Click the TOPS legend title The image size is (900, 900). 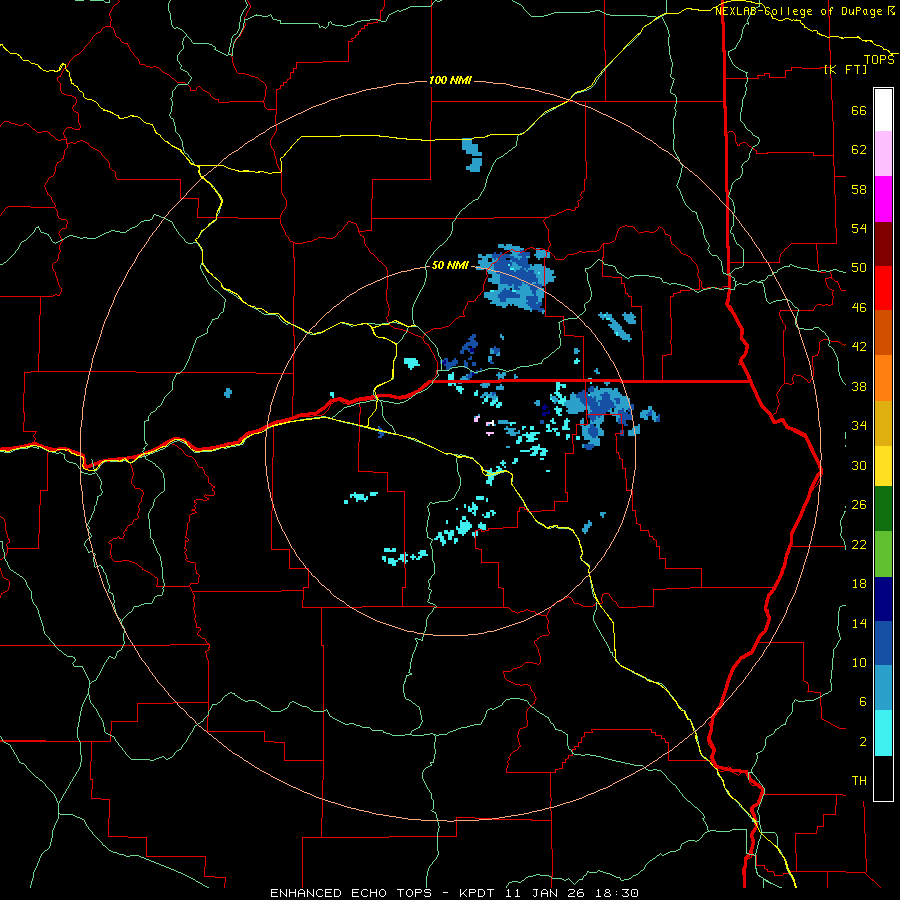(x=879, y=60)
